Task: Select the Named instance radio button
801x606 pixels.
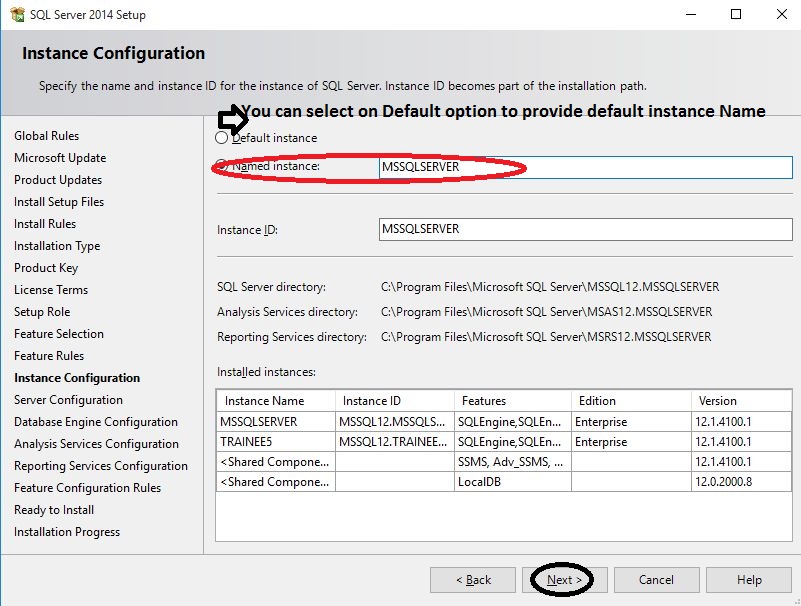Action: (x=221, y=165)
